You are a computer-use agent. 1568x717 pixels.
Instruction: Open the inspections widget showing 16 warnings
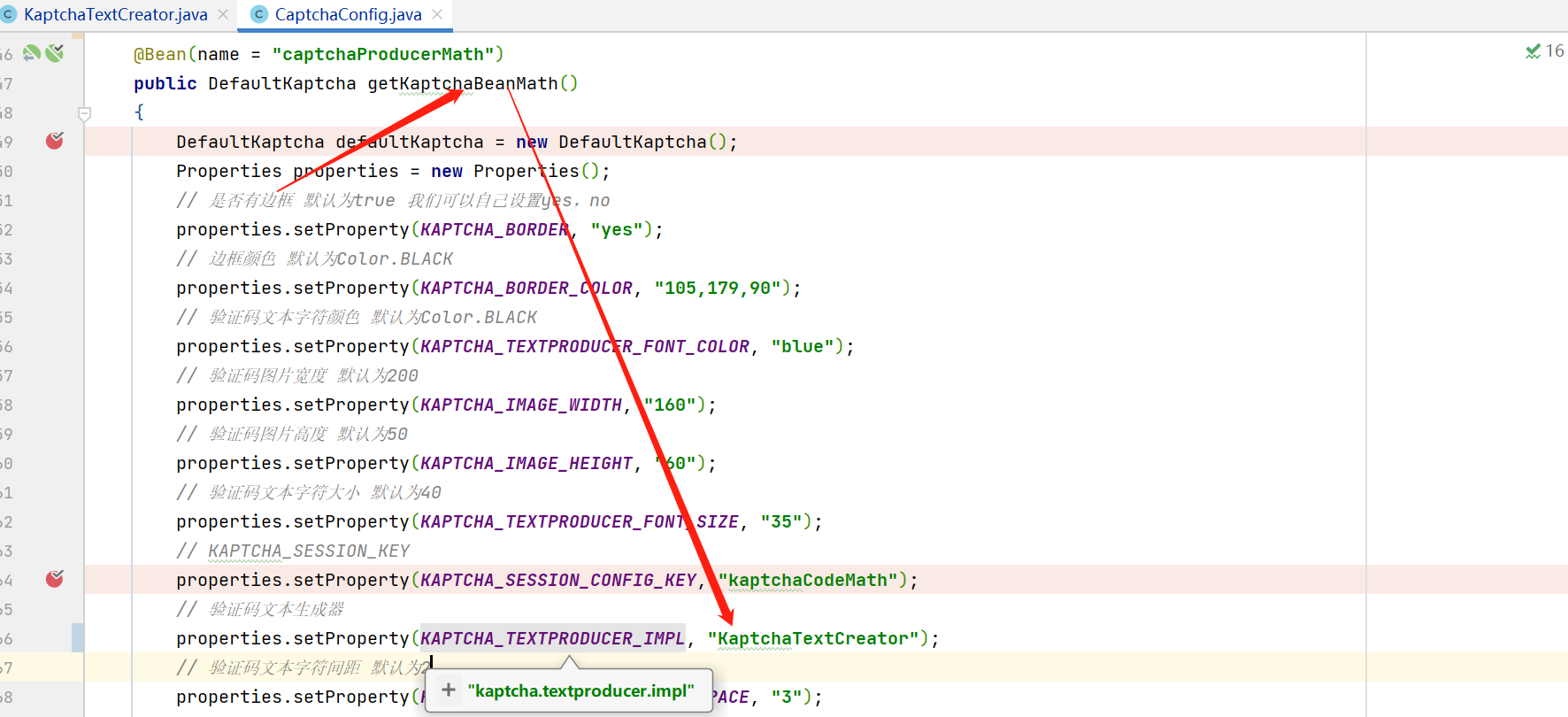pos(1545,51)
